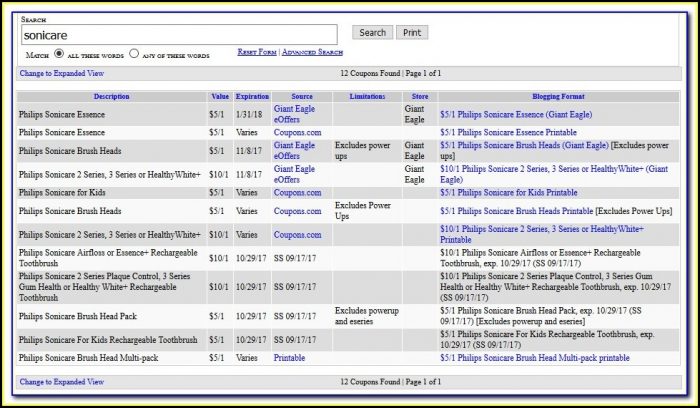Click the Reset Form link
The image size is (700, 408).
pos(258,52)
